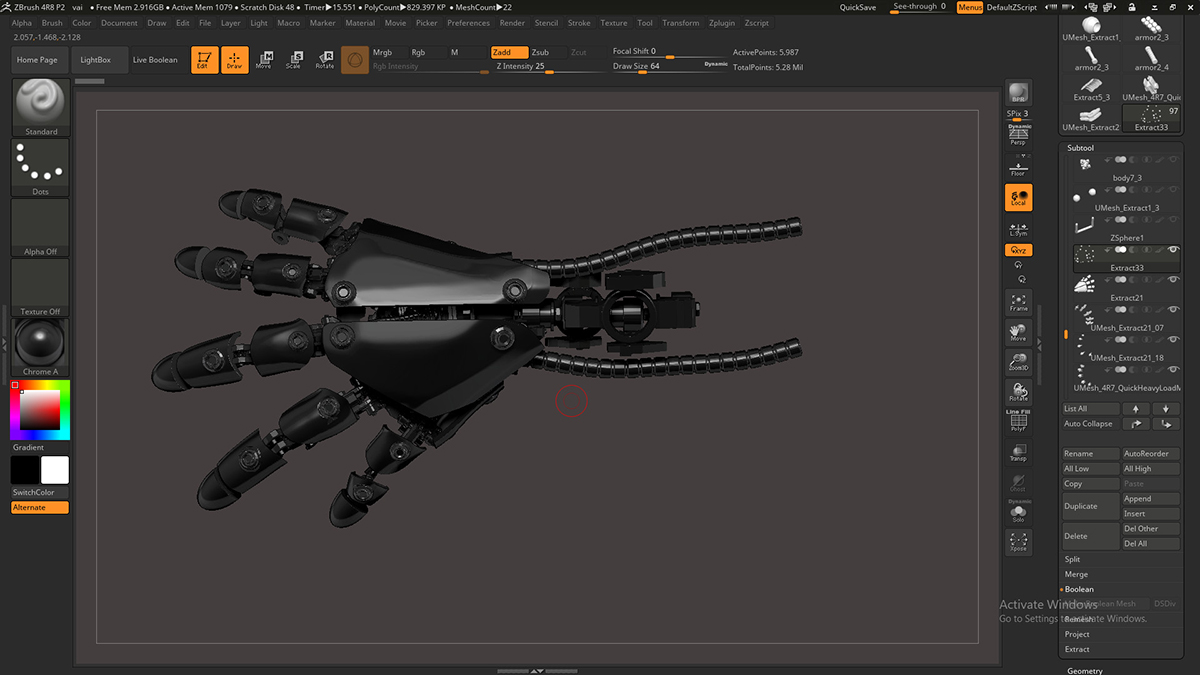The height and width of the screenshot is (675, 1200).
Task: Toggle Persp perspective mode
Action: tap(1018, 136)
